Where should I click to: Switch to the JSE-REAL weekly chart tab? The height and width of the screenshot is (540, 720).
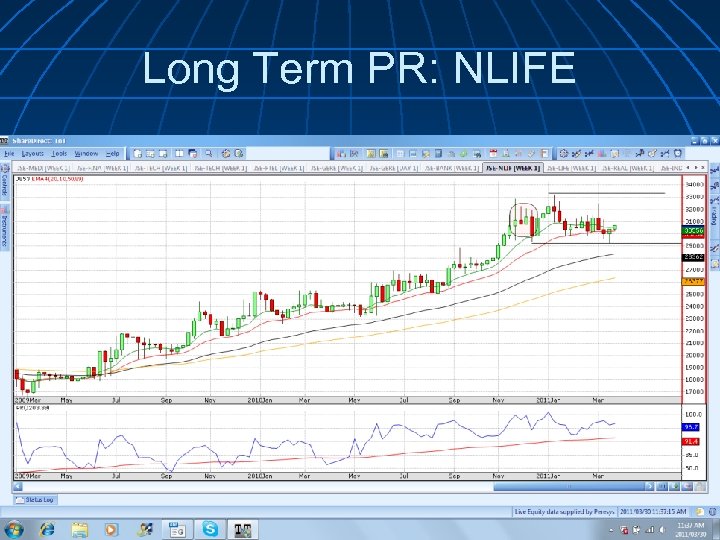click(x=628, y=169)
